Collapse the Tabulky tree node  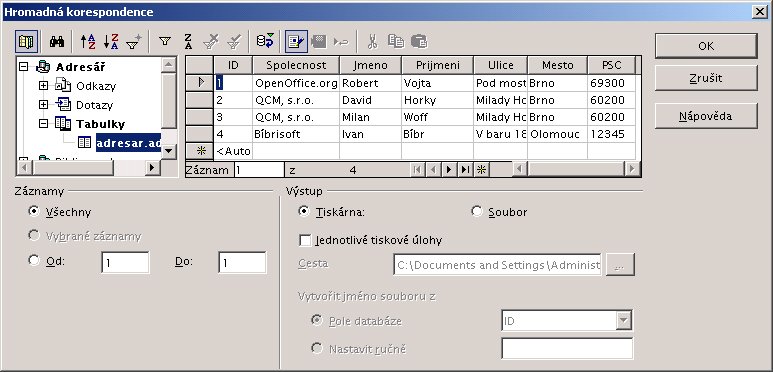click(43, 123)
